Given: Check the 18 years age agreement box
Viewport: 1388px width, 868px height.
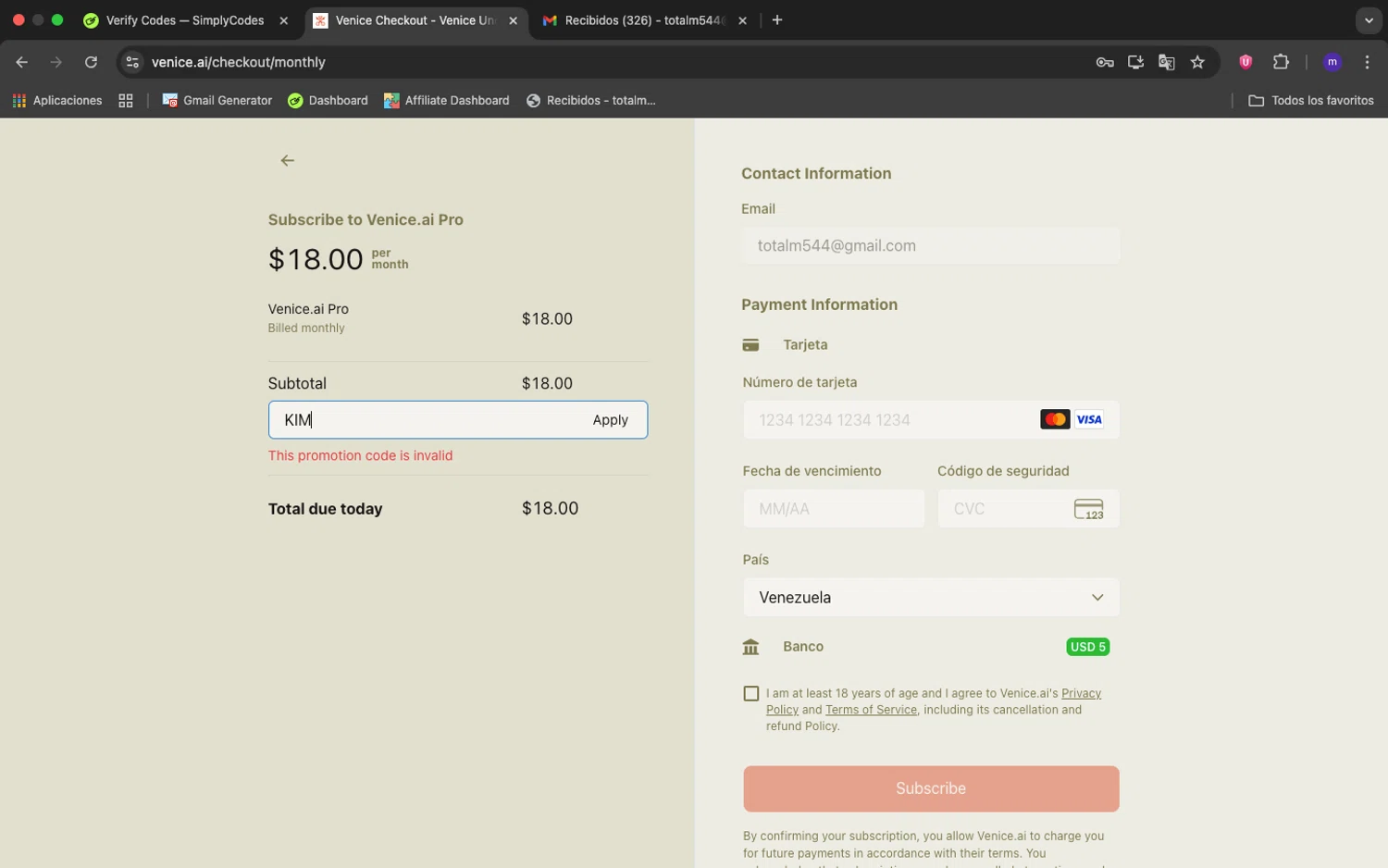Looking at the screenshot, I should (x=751, y=693).
